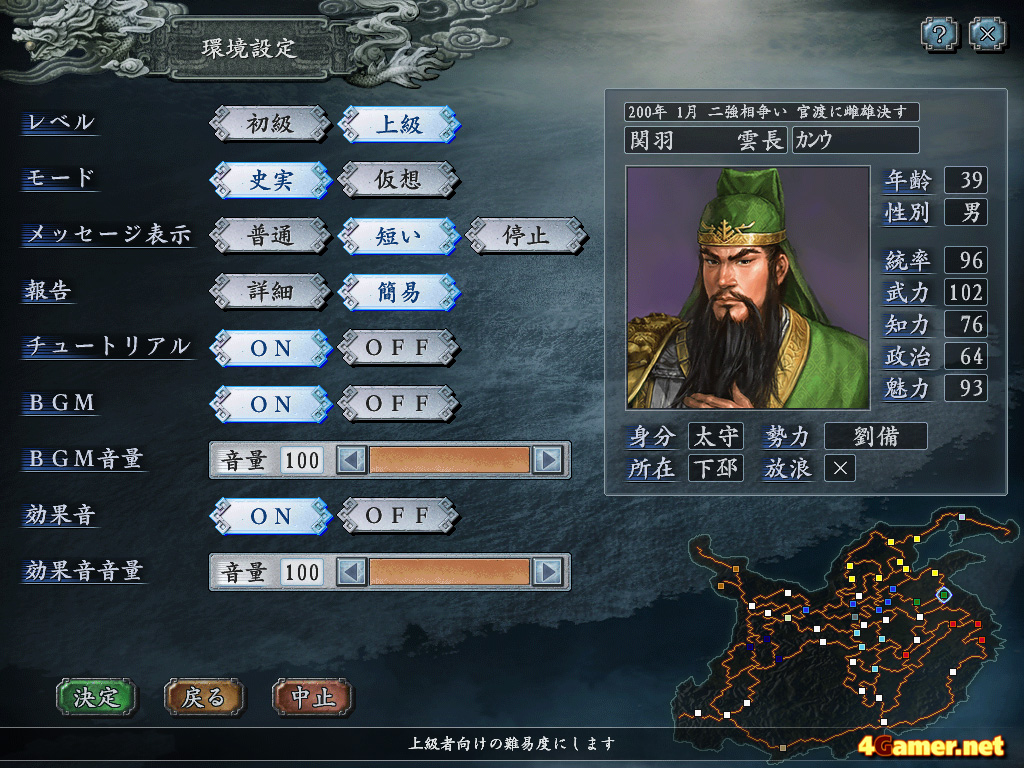Select 詳細 for 報告
This screenshot has width=1024, height=768.
coord(270,291)
